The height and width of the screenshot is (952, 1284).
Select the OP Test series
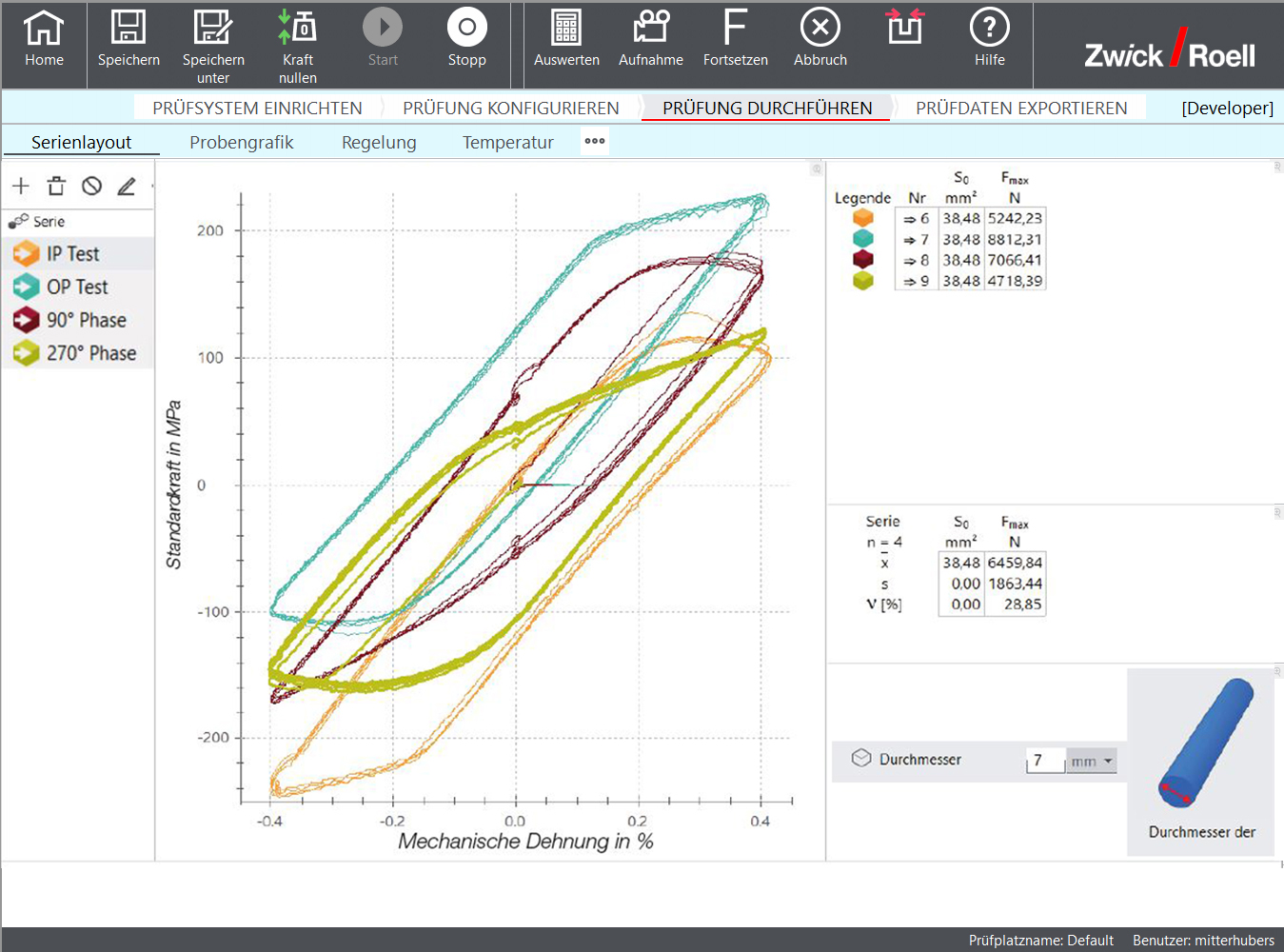77,288
